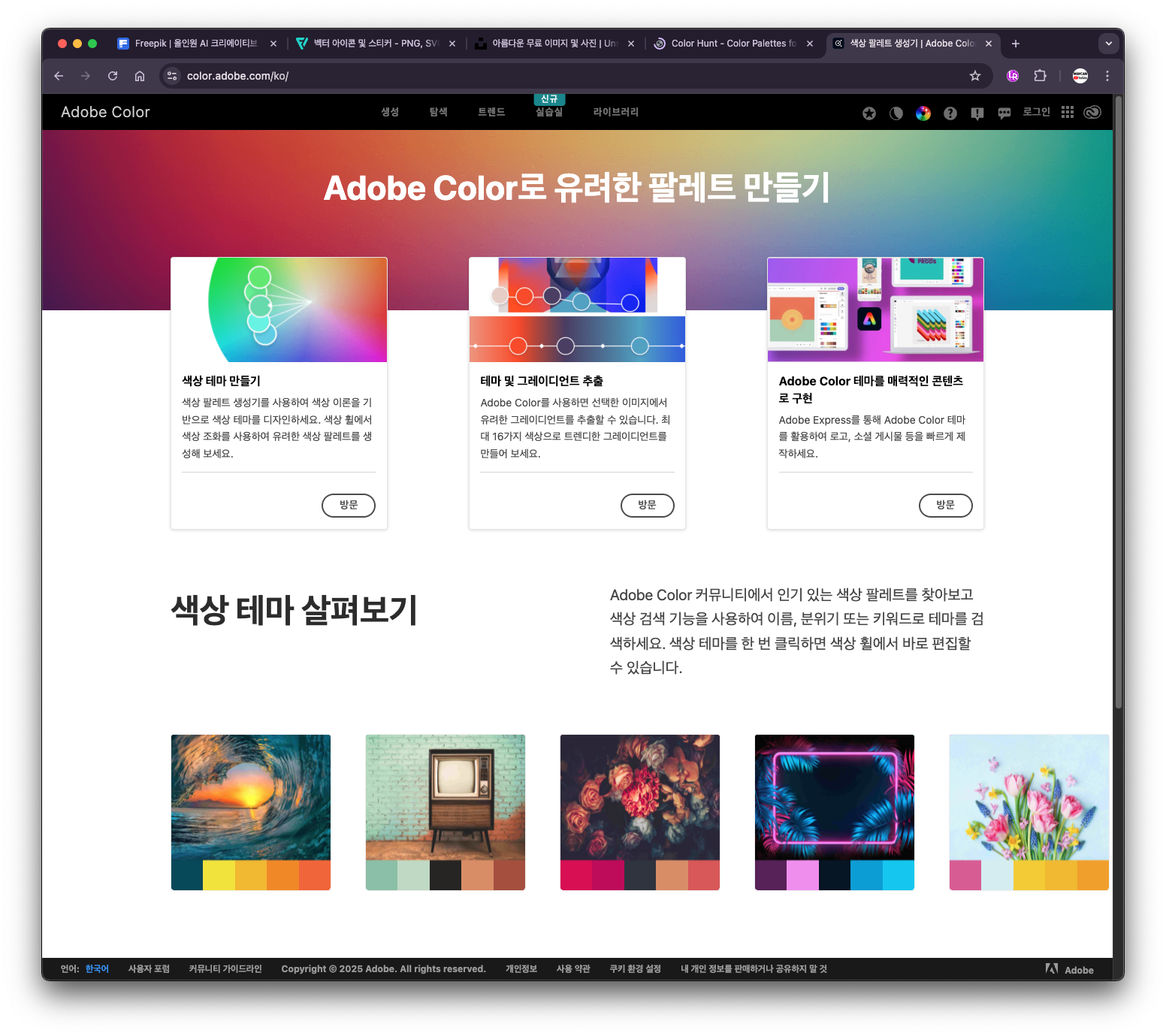
Task: Open the Chrome three-dot menu
Action: tap(1107, 76)
